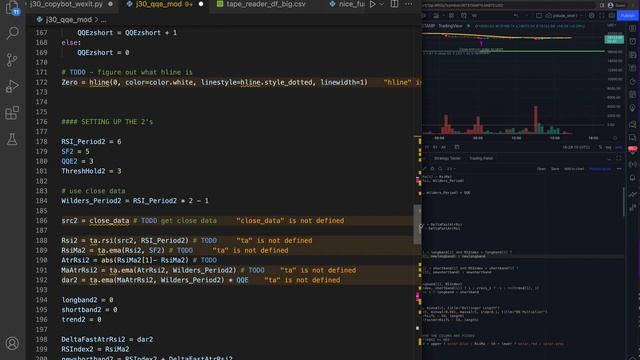Click line 178 RSI_Period2 = 6
Viewport: 640px width, 360px height.
[91, 142]
